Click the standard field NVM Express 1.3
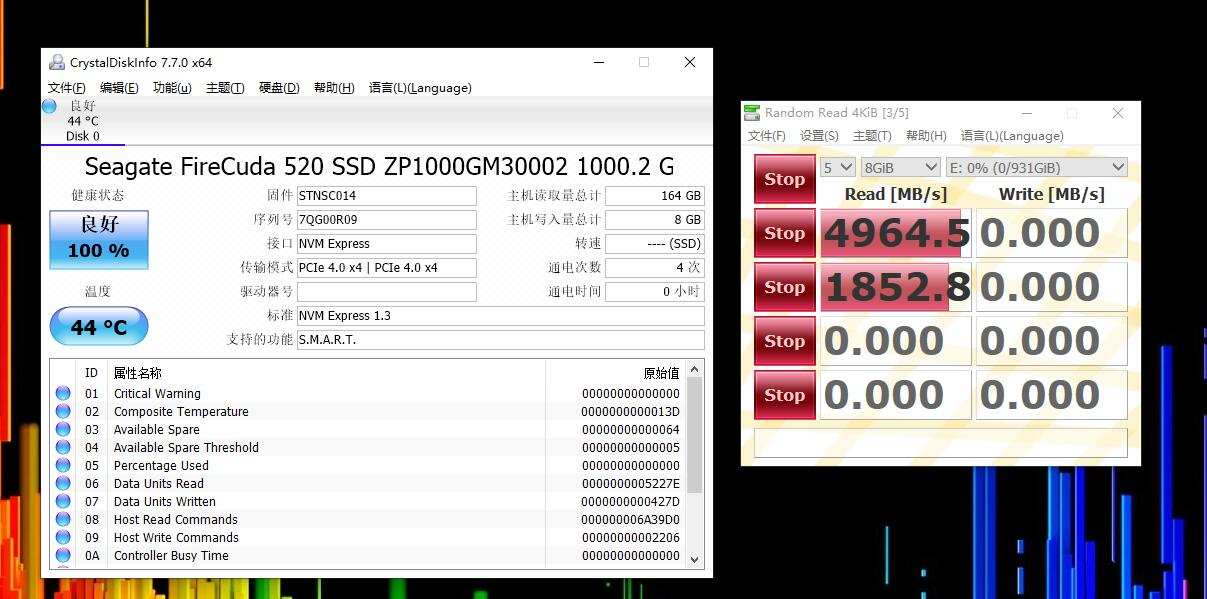Image resolution: width=1207 pixels, height=599 pixels. coord(501,316)
